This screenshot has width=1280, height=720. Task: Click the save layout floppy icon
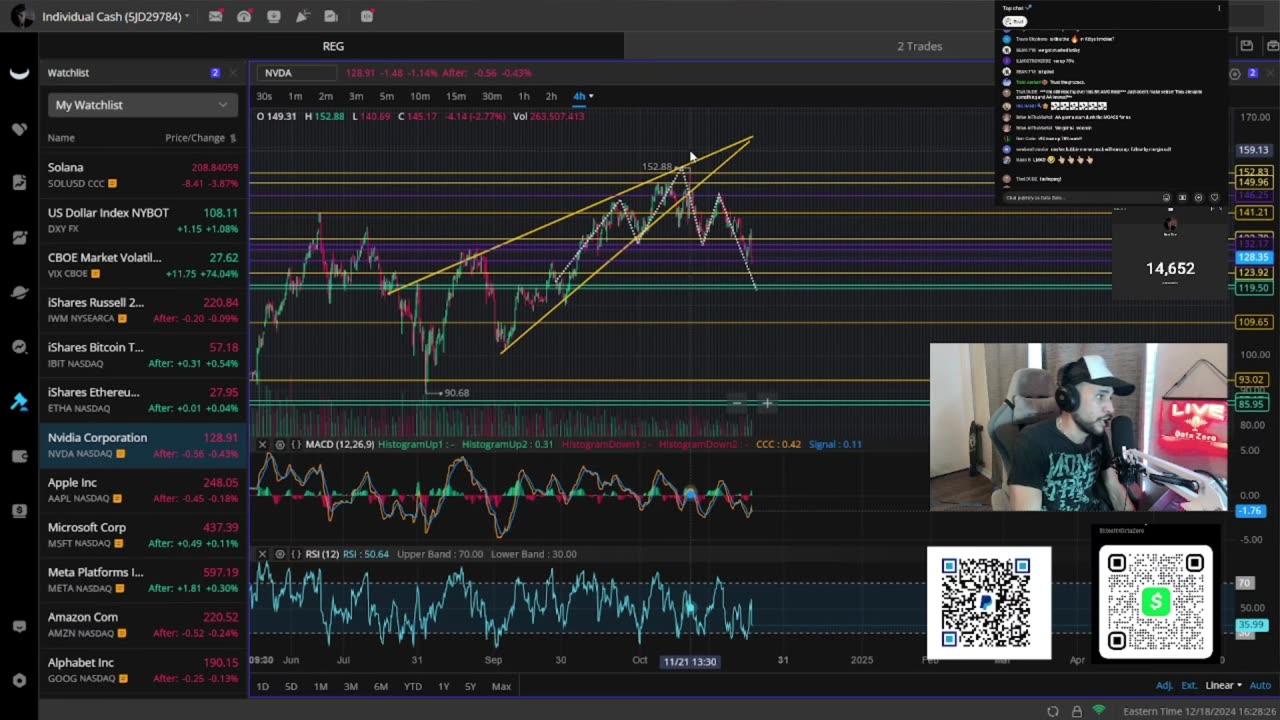point(1246,45)
